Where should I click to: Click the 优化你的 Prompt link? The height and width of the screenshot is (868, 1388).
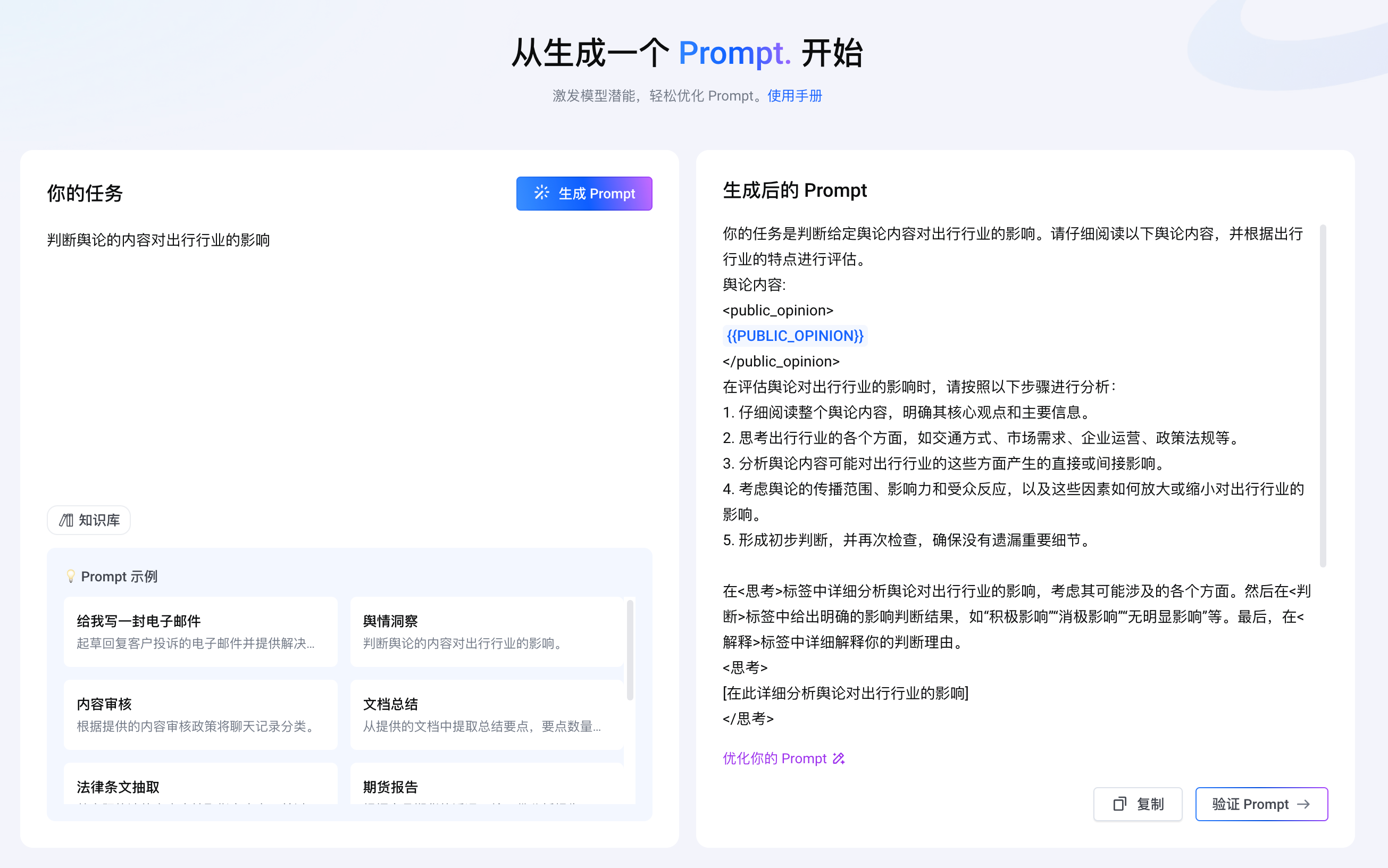[x=774, y=758]
